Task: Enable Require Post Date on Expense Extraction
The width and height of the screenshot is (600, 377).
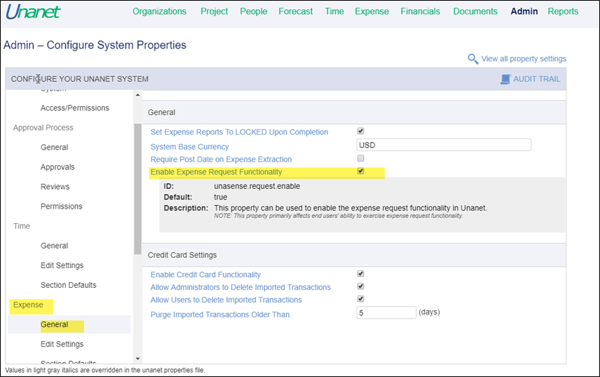Action: click(360, 158)
